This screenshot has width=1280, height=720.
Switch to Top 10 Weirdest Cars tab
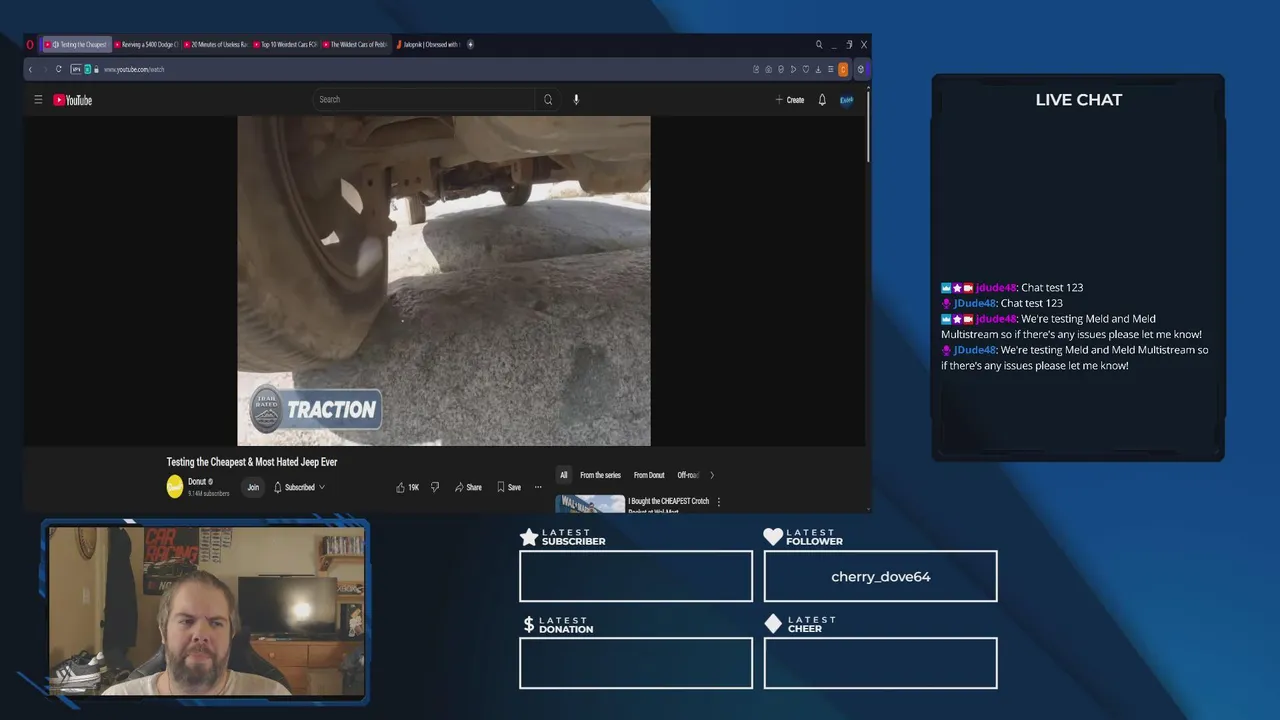285,44
